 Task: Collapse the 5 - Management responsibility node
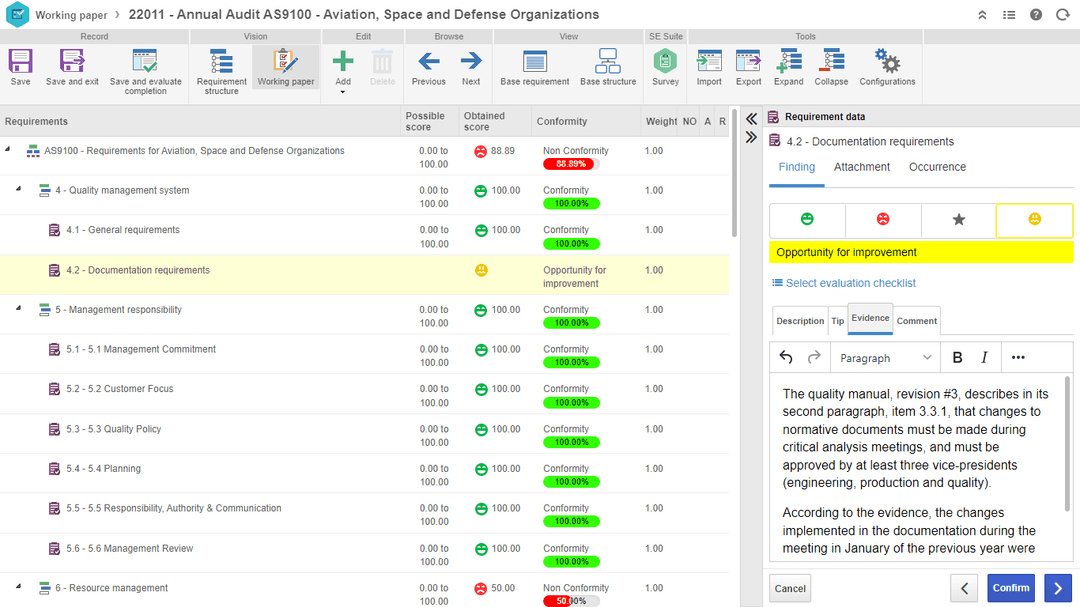pyautogui.click(x=19, y=309)
